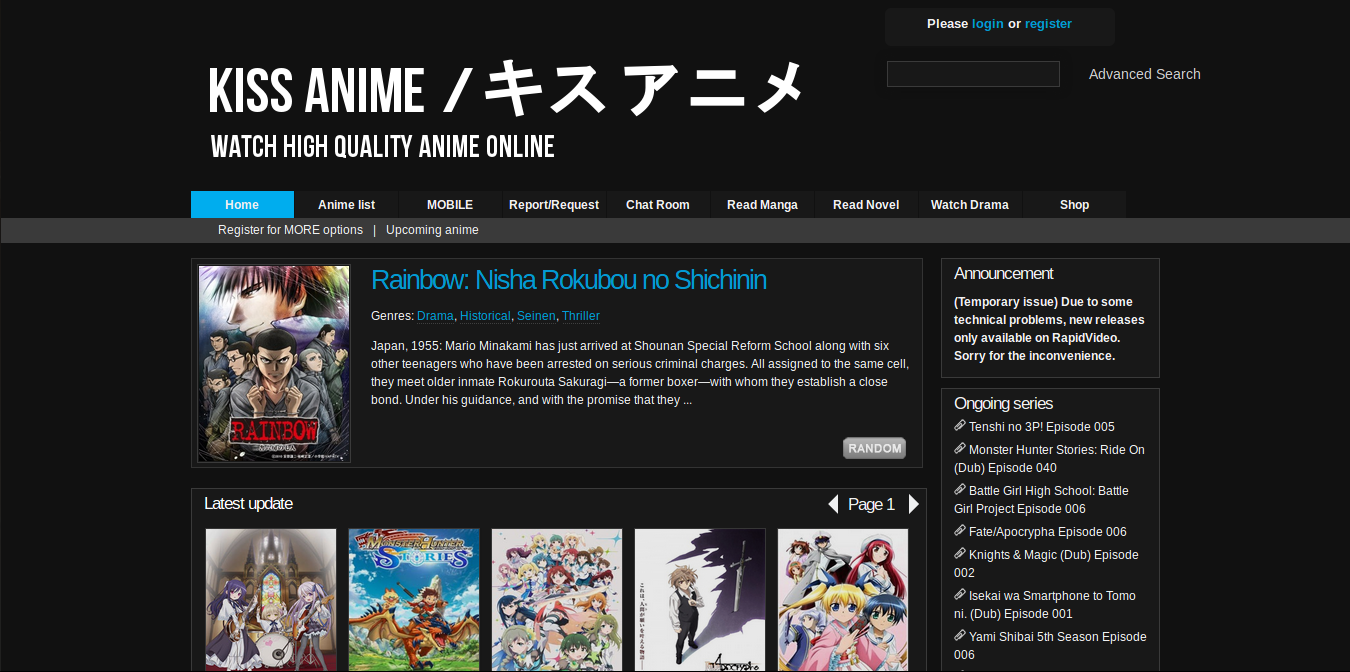Click link icon beside Battle Girl High School

(960, 490)
